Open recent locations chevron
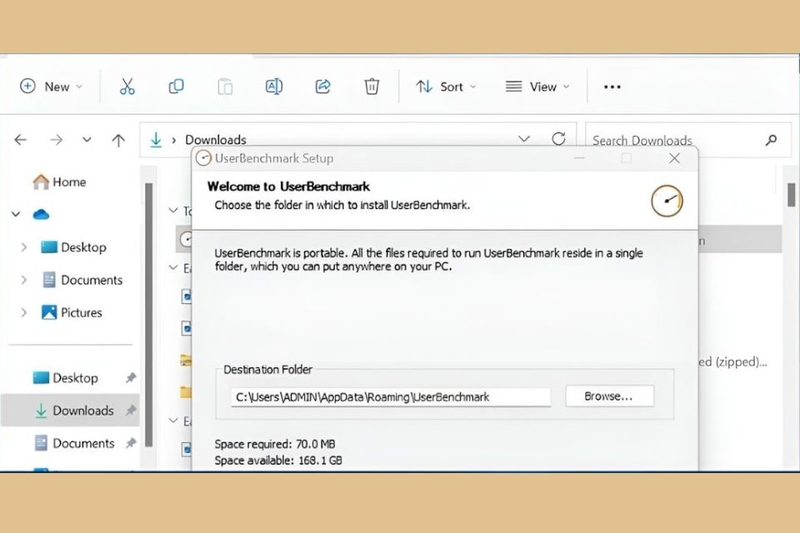800x533 pixels. click(x=87, y=139)
